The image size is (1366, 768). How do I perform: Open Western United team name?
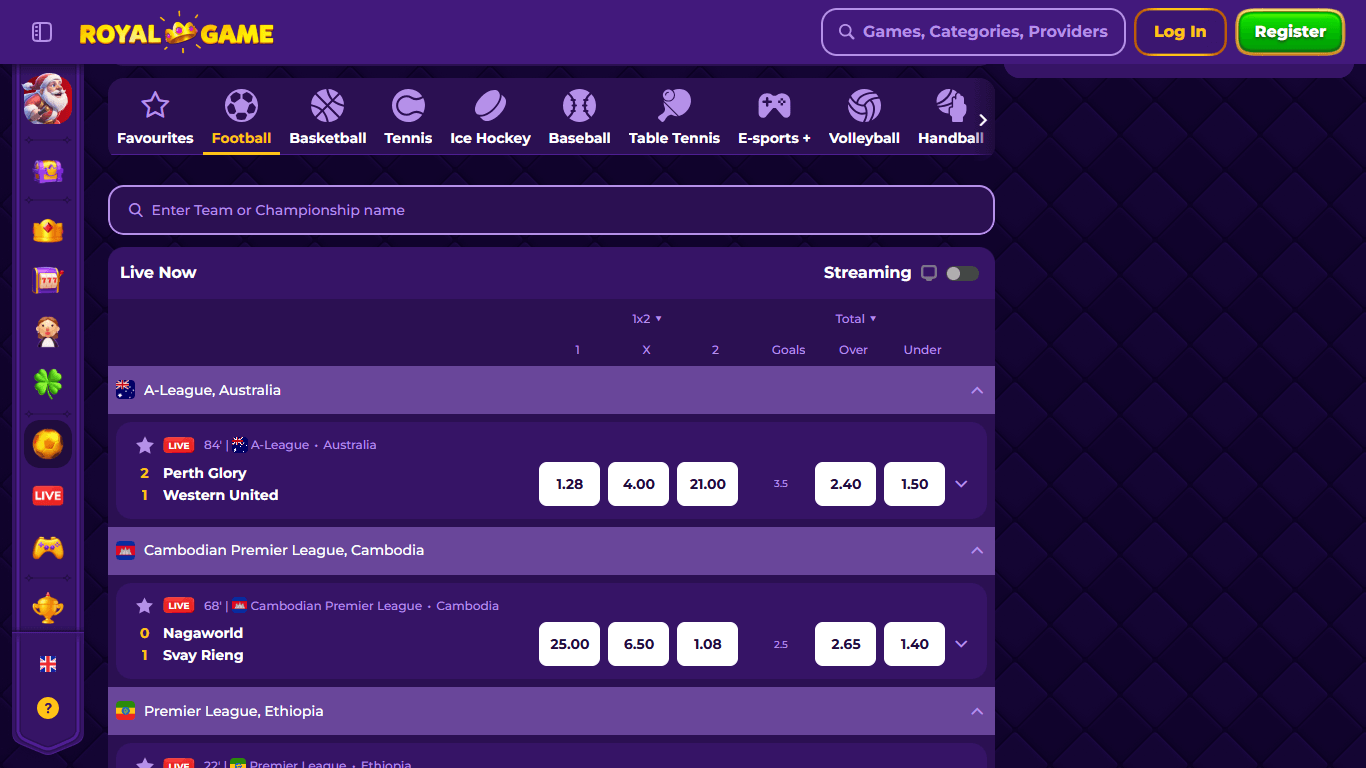[220, 495]
